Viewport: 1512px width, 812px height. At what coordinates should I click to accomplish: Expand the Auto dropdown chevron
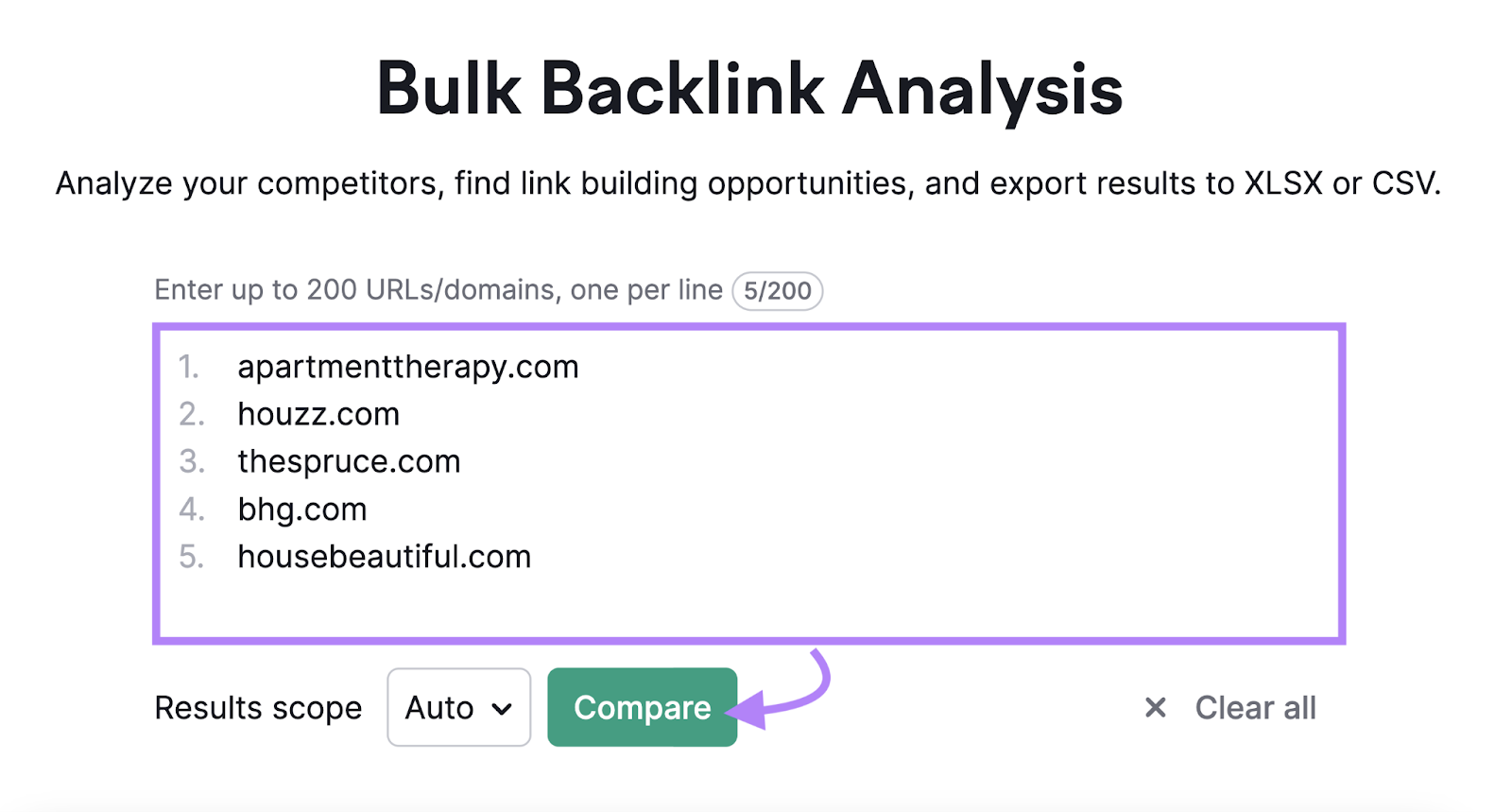point(502,709)
